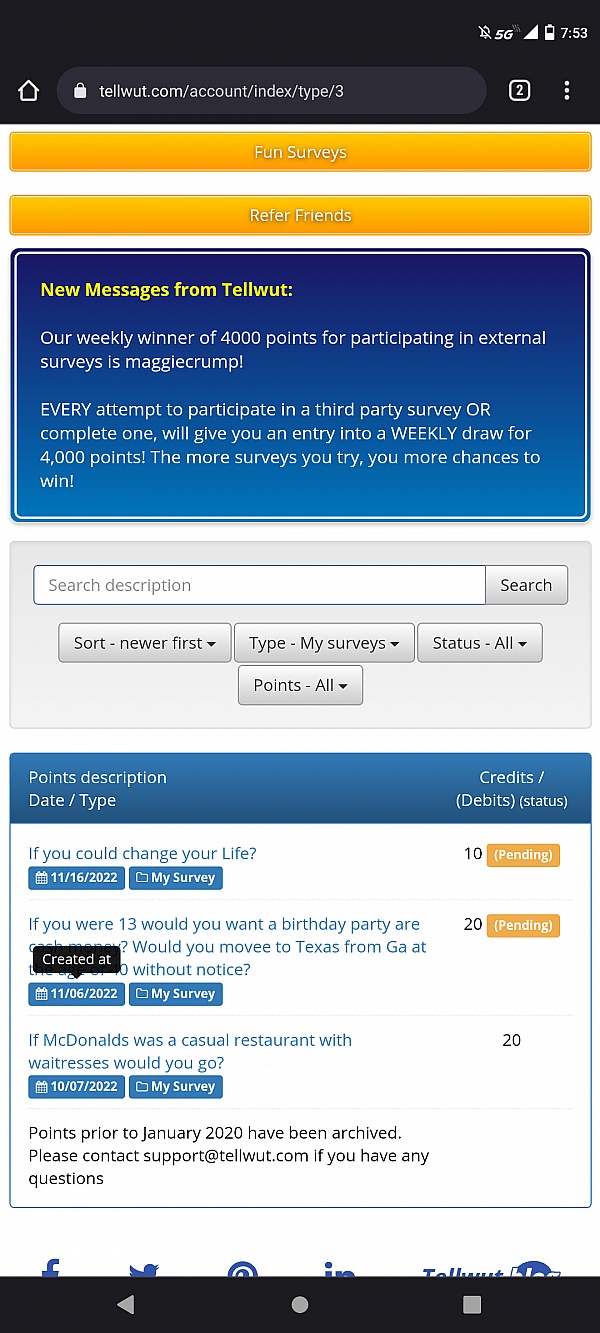This screenshot has height=1333, width=600.
Task: Open the 'If you could change your Life?' link
Action: [x=142, y=853]
